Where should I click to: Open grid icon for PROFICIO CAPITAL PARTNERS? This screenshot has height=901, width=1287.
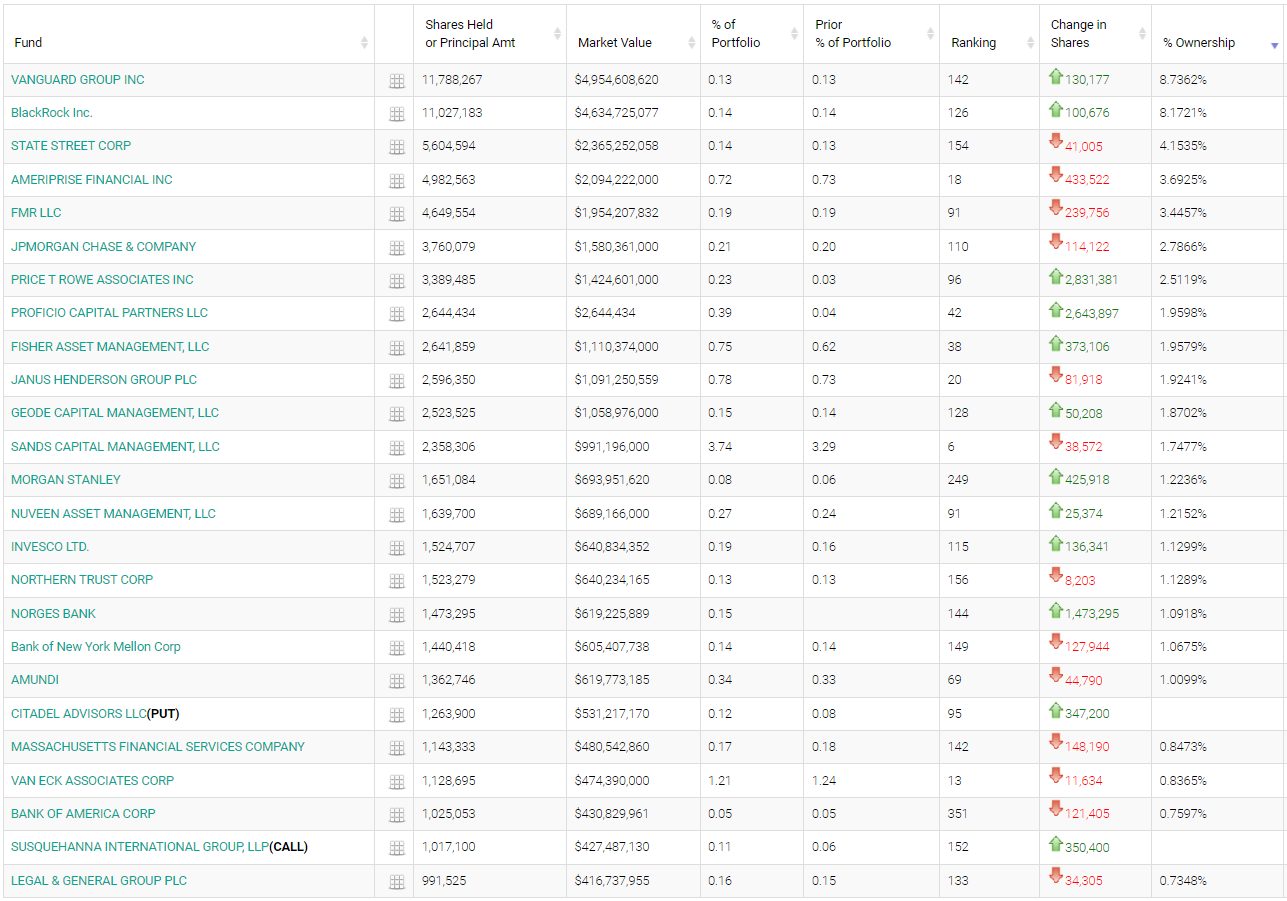[396, 314]
